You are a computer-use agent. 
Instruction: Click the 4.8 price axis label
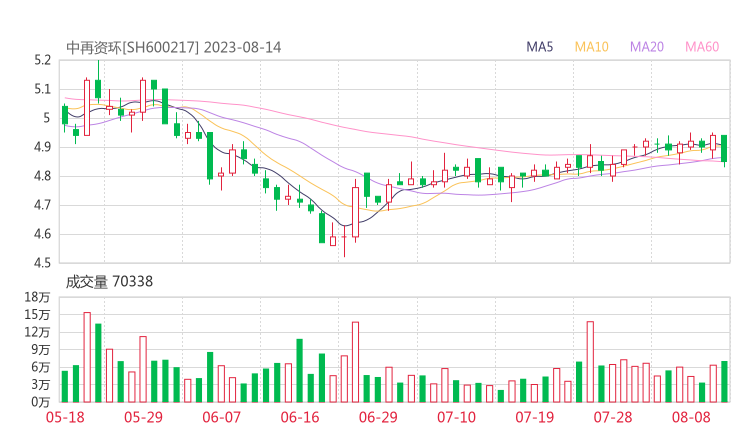(x=42, y=176)
